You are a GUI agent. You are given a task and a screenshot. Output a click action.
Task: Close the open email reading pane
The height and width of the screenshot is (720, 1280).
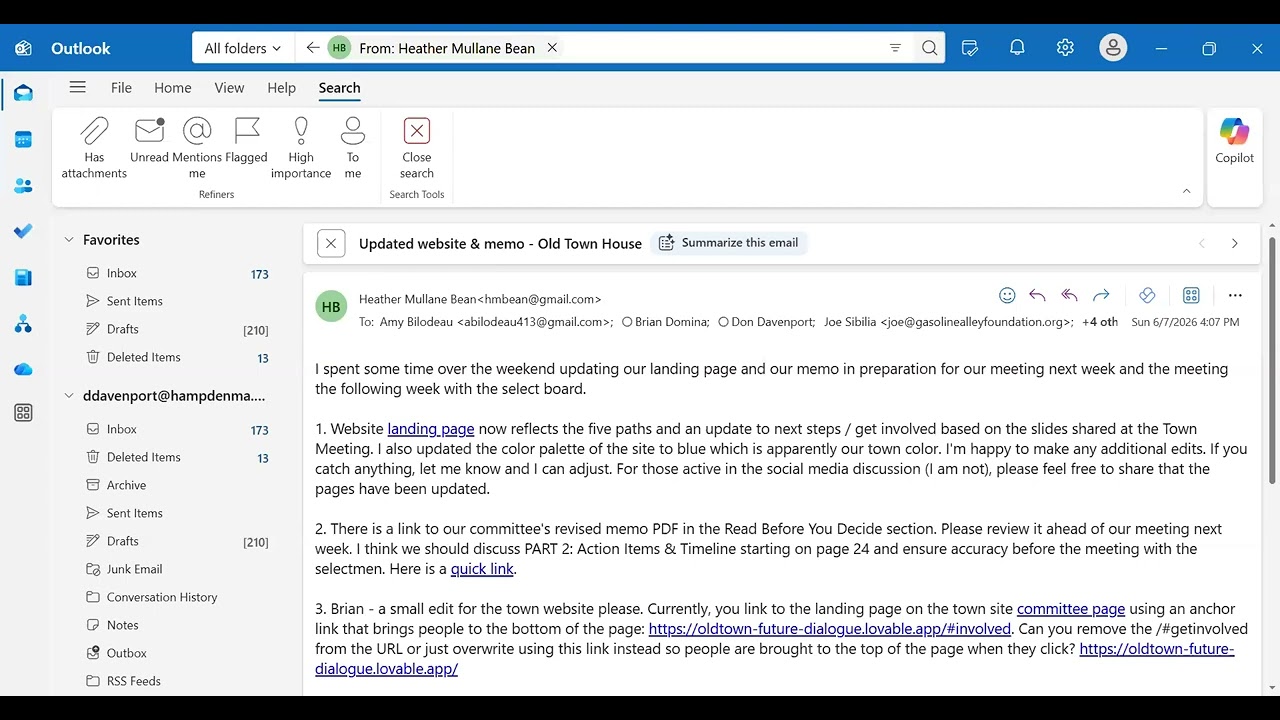pyautogui.click(x=331, y=243)
